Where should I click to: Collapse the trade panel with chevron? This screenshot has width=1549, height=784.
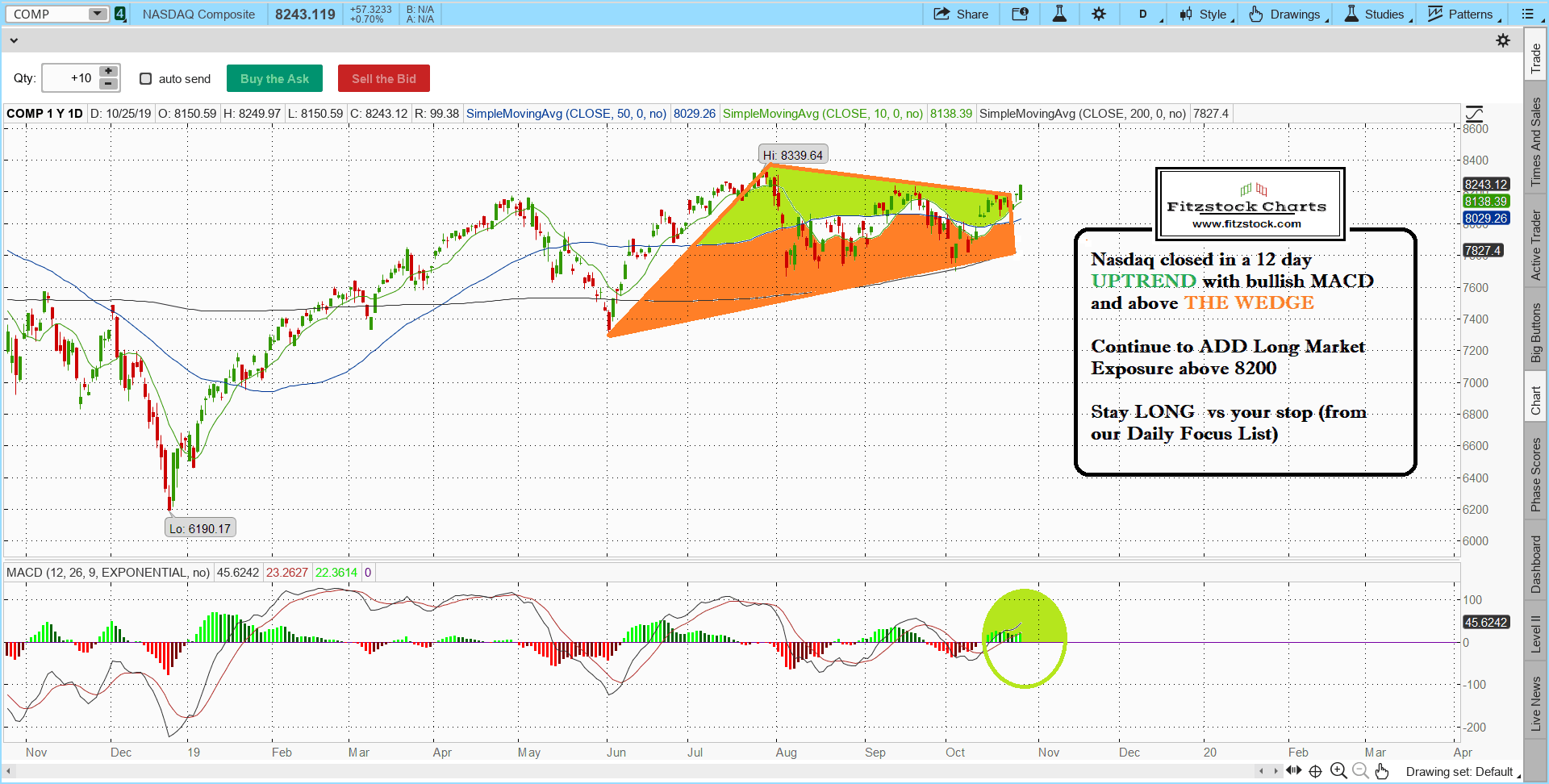(x=14, y=40)
